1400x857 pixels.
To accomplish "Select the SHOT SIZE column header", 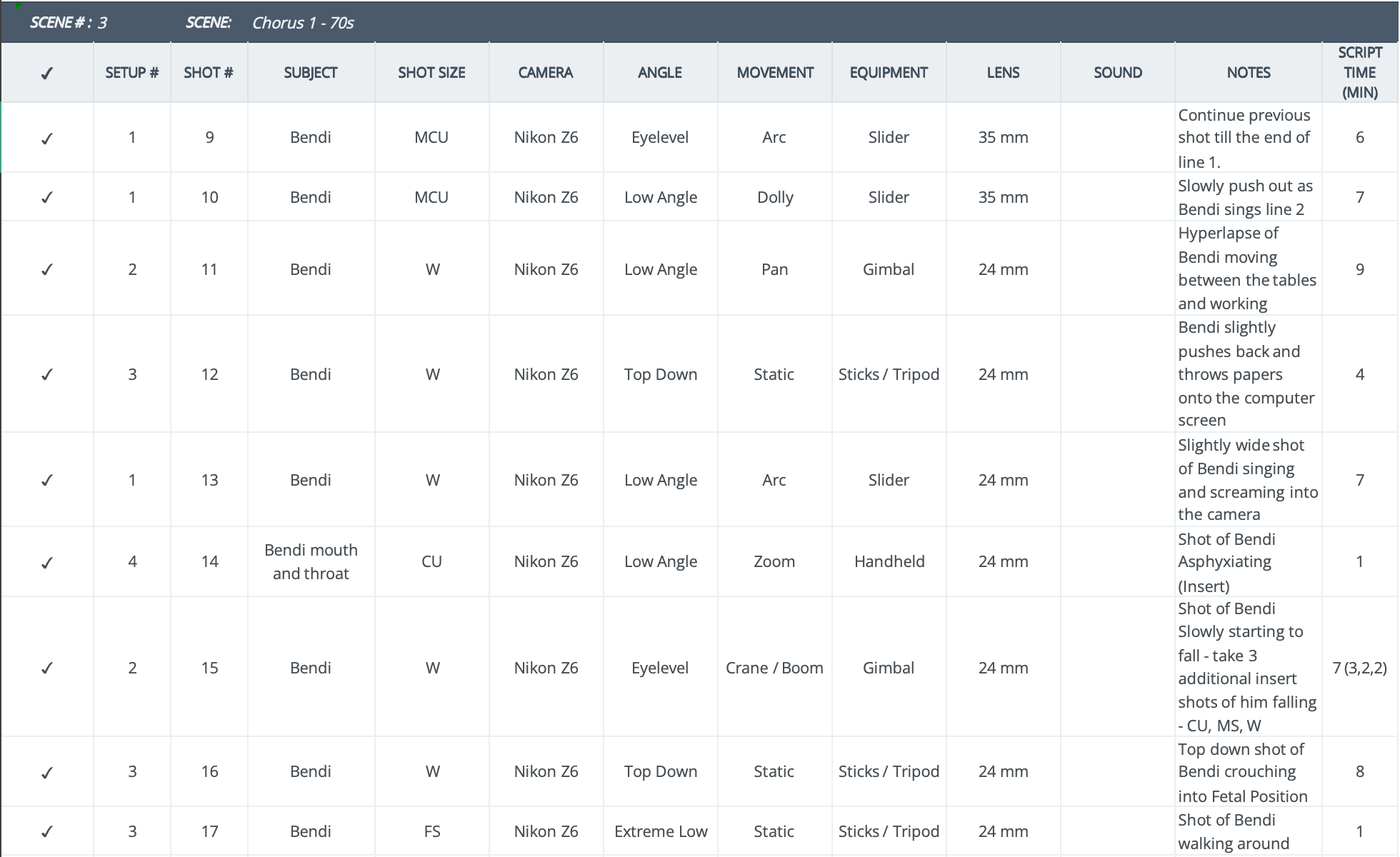I will (x=431, y=73).
